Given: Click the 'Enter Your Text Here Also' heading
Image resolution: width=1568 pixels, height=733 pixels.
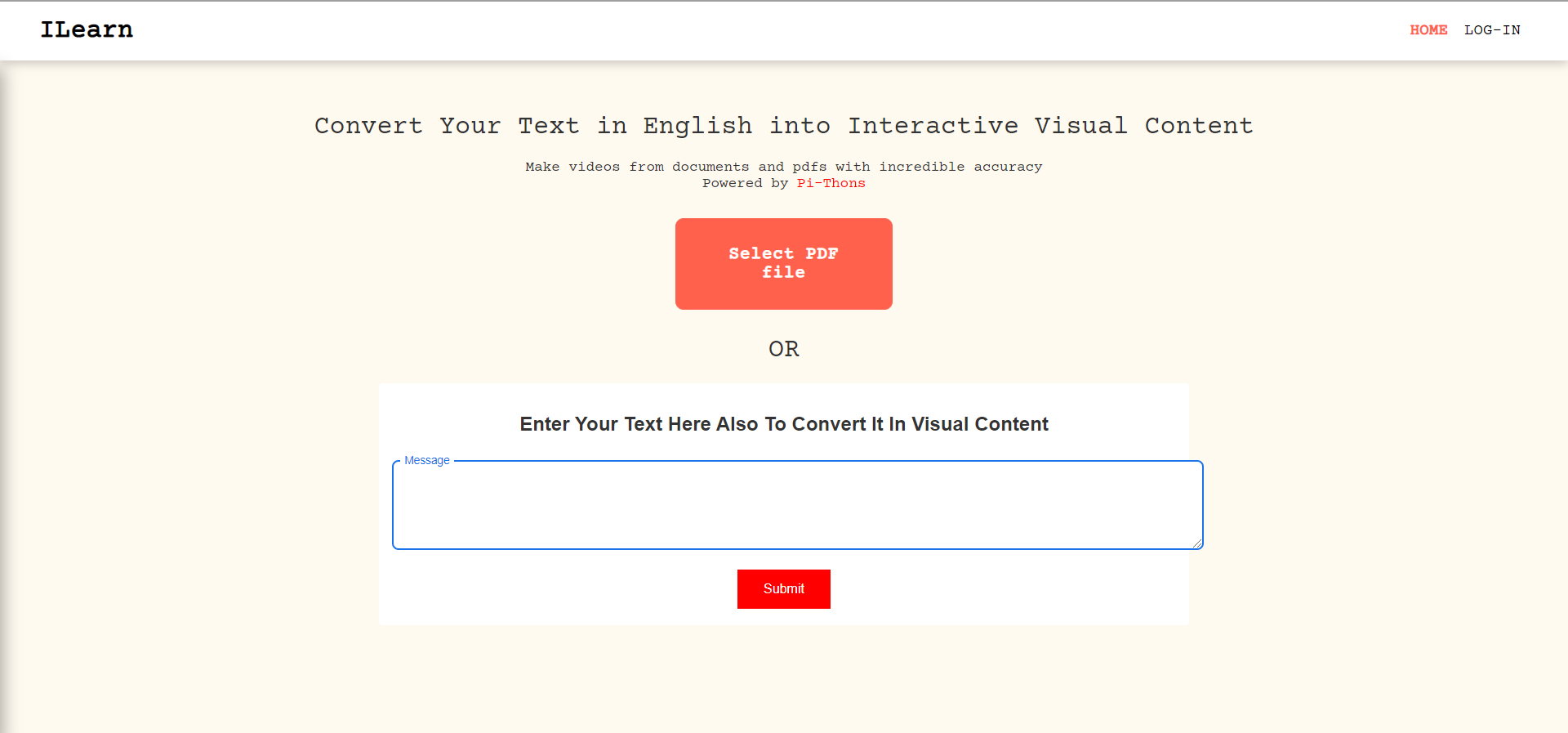Looking at the screenshot, I should pyautogui.click(x=784, y=424).
